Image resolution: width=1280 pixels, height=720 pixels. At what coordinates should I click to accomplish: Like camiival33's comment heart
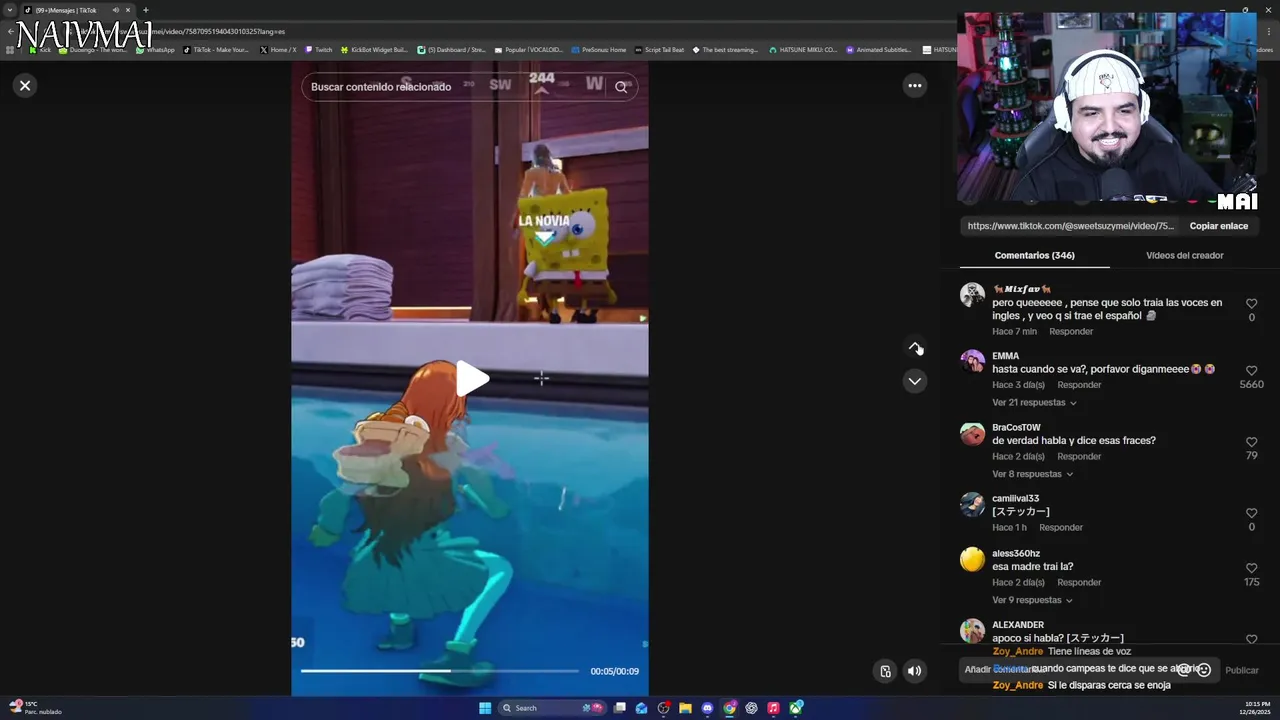click(1251, 513)
